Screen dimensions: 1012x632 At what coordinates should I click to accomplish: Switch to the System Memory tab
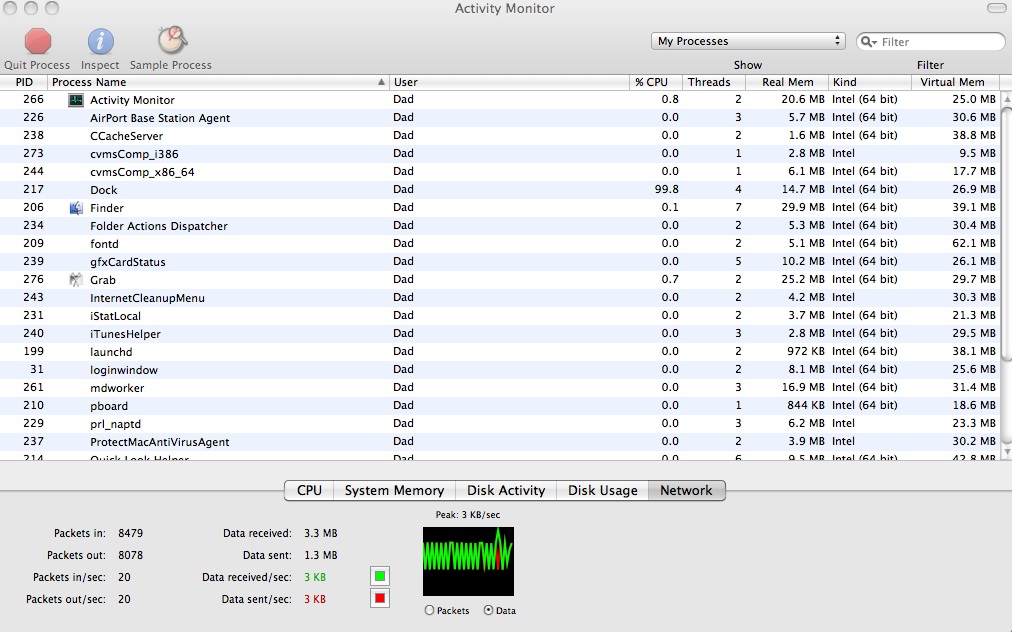(x=394, y=491)
